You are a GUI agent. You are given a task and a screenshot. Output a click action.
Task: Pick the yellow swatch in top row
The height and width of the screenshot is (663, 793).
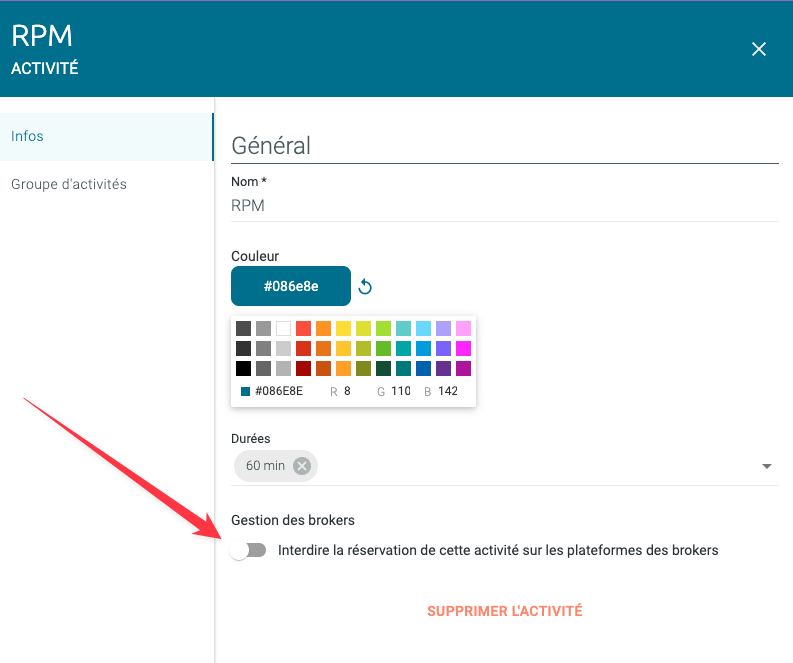pyautogui.click(x=343, y=328)
